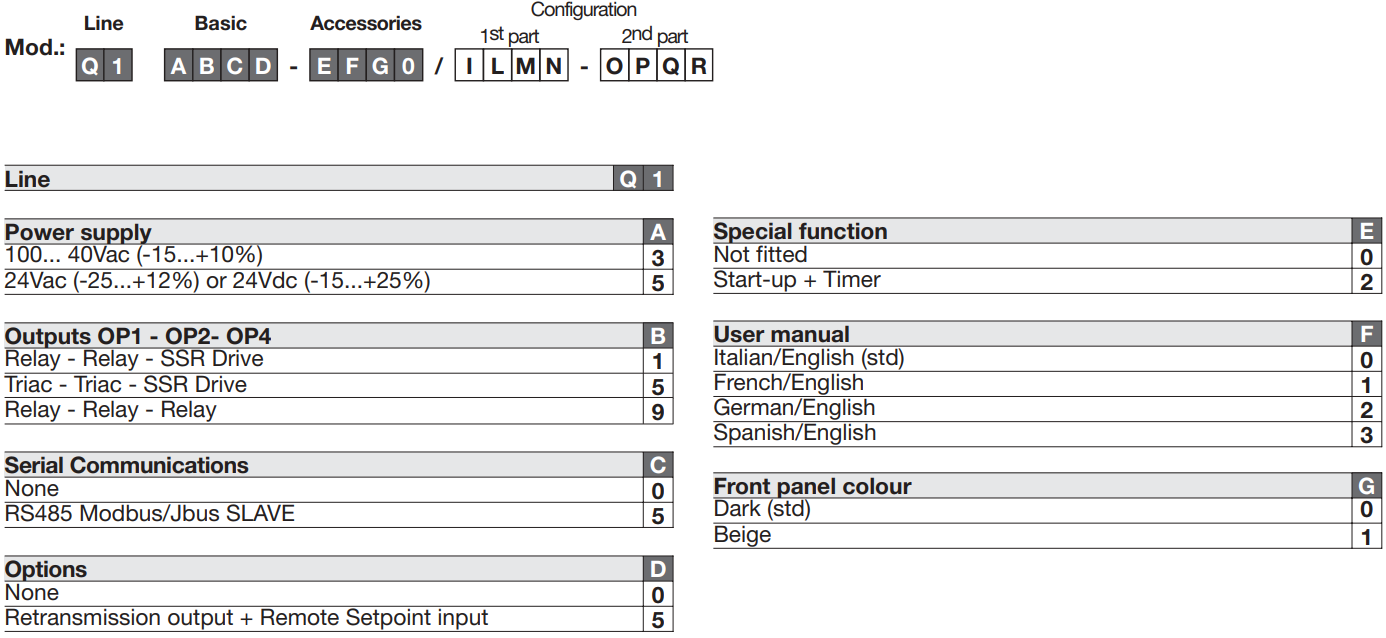Select Italian/English (std) user manual row
This screenshot has height=638, width=1386.
pos(1047,359)
